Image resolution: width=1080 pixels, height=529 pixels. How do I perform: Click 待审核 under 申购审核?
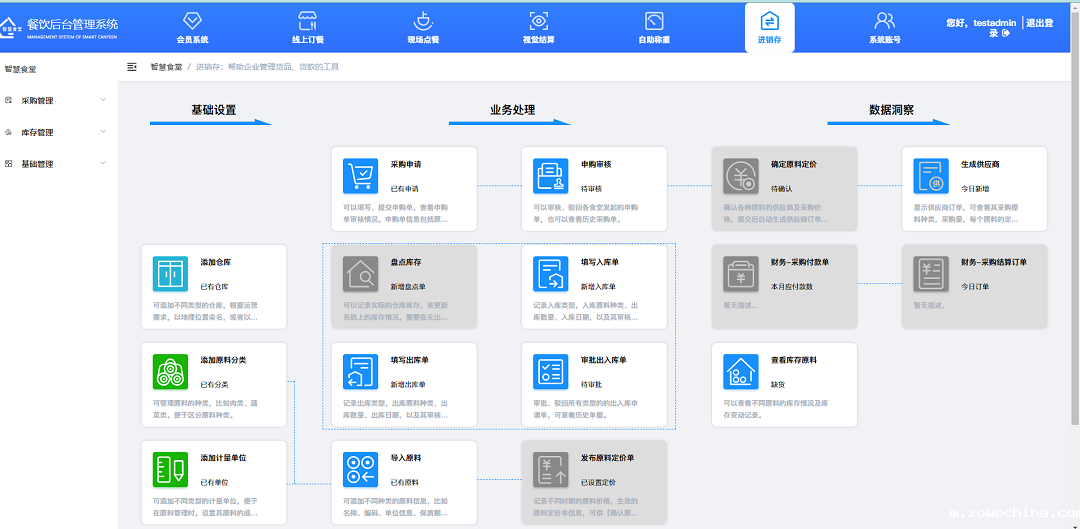591,189
